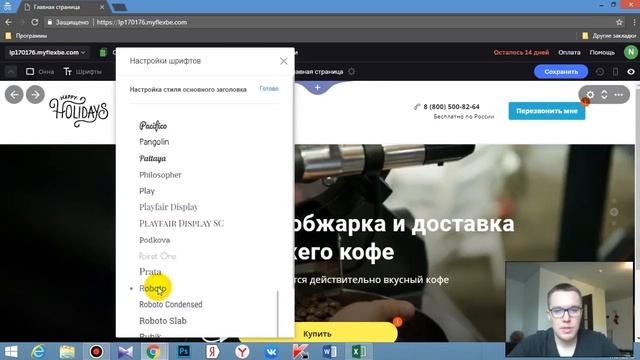Open the block more-options dots
Viewport: 640px width, 360px height.
tap(619, 95)
